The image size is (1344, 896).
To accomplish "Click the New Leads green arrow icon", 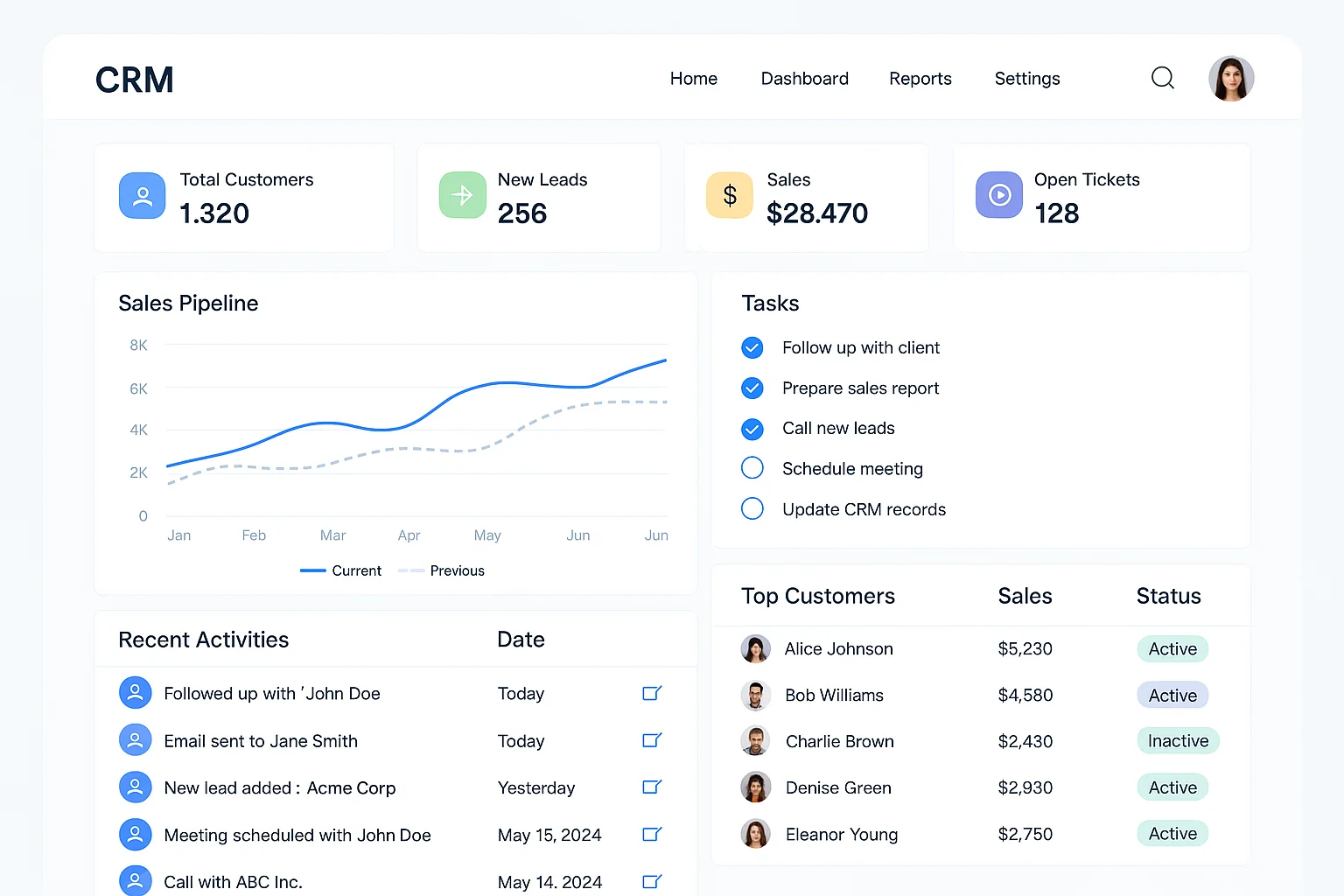I will (x=463, y=195).
